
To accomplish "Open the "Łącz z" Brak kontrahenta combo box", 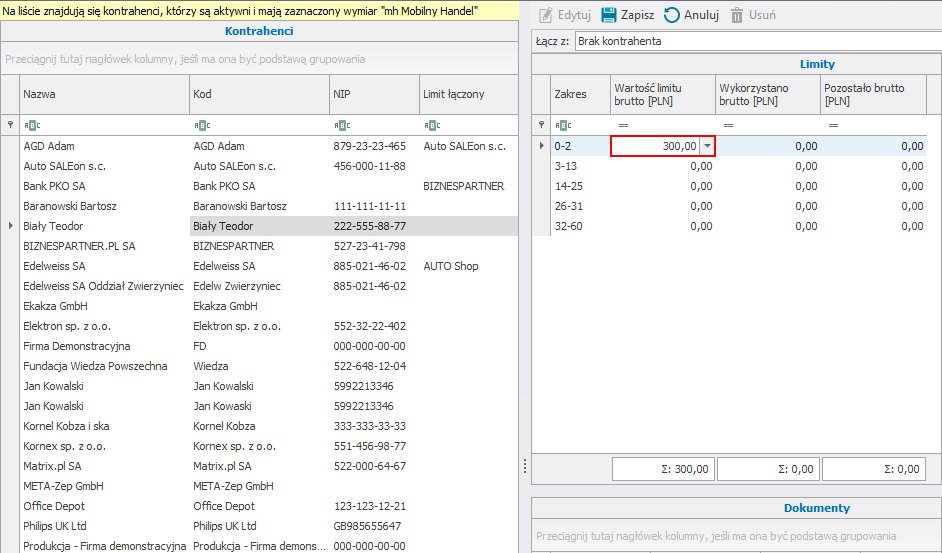I will click(x=755, y=41).
